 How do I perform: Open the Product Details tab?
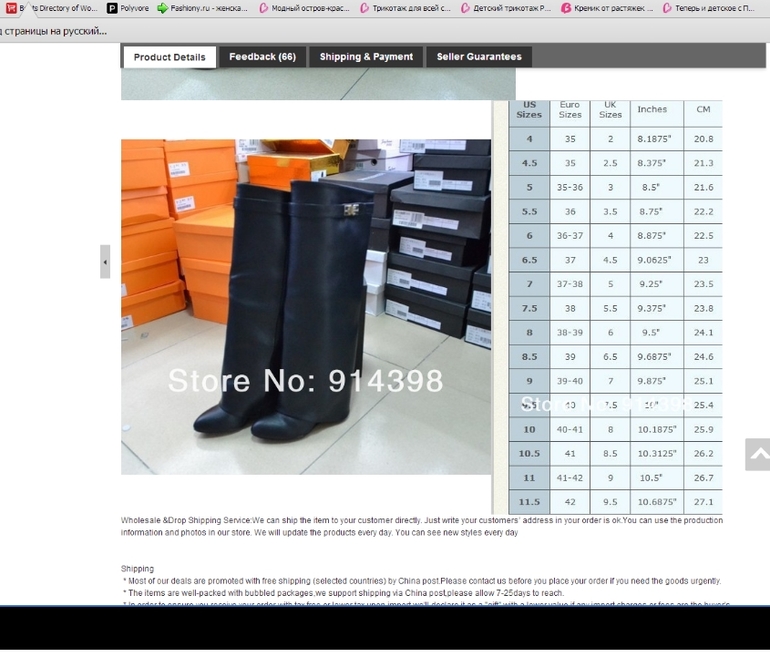(169, 57)
